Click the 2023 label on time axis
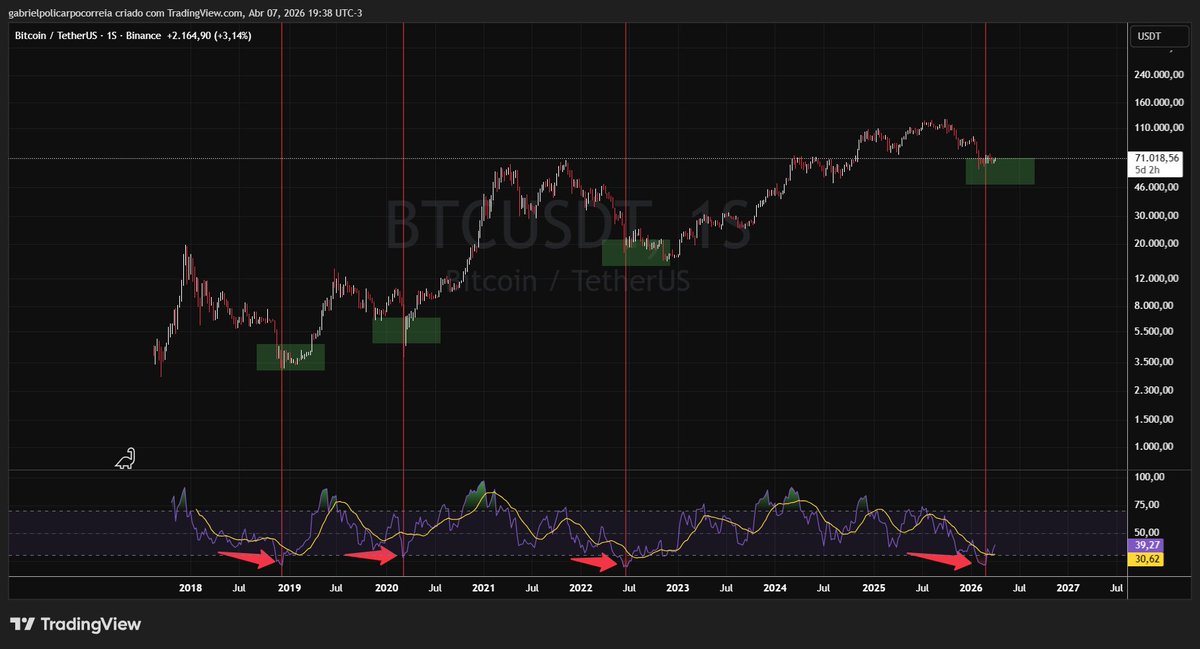 (x=678, y=590)
